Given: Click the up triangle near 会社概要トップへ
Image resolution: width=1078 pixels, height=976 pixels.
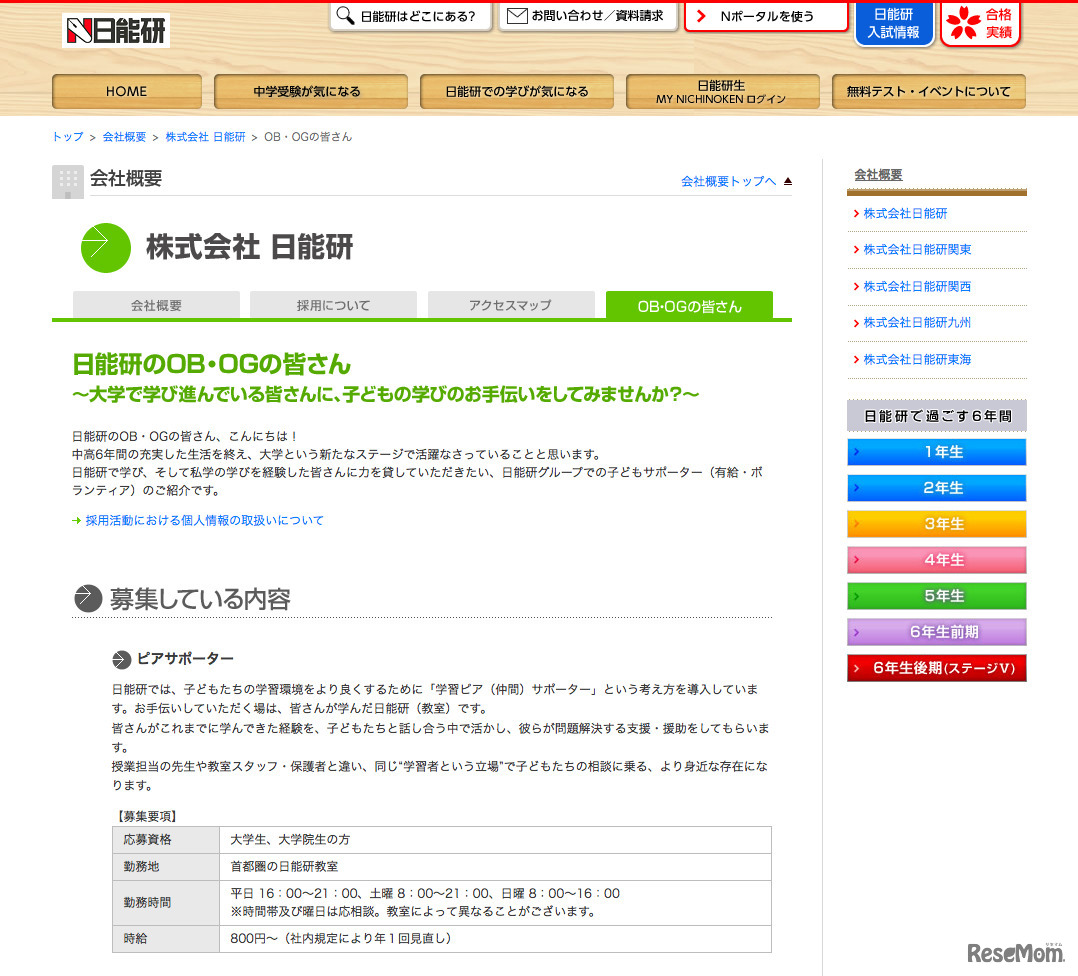Looking at the screenshot, I should click(787, 181).
